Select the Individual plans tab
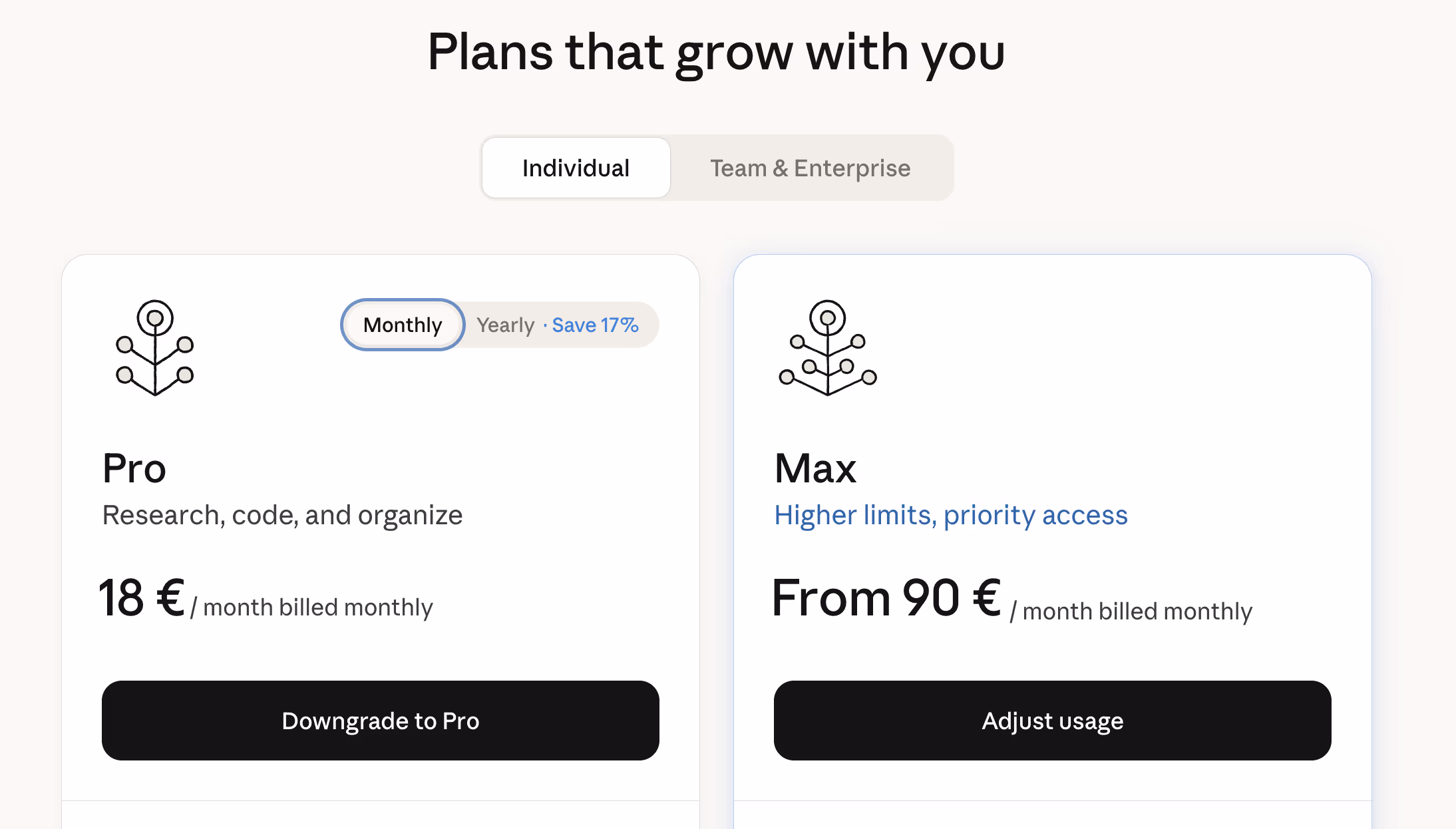Viewport: 1456px width, 829px height. point(576,168)
